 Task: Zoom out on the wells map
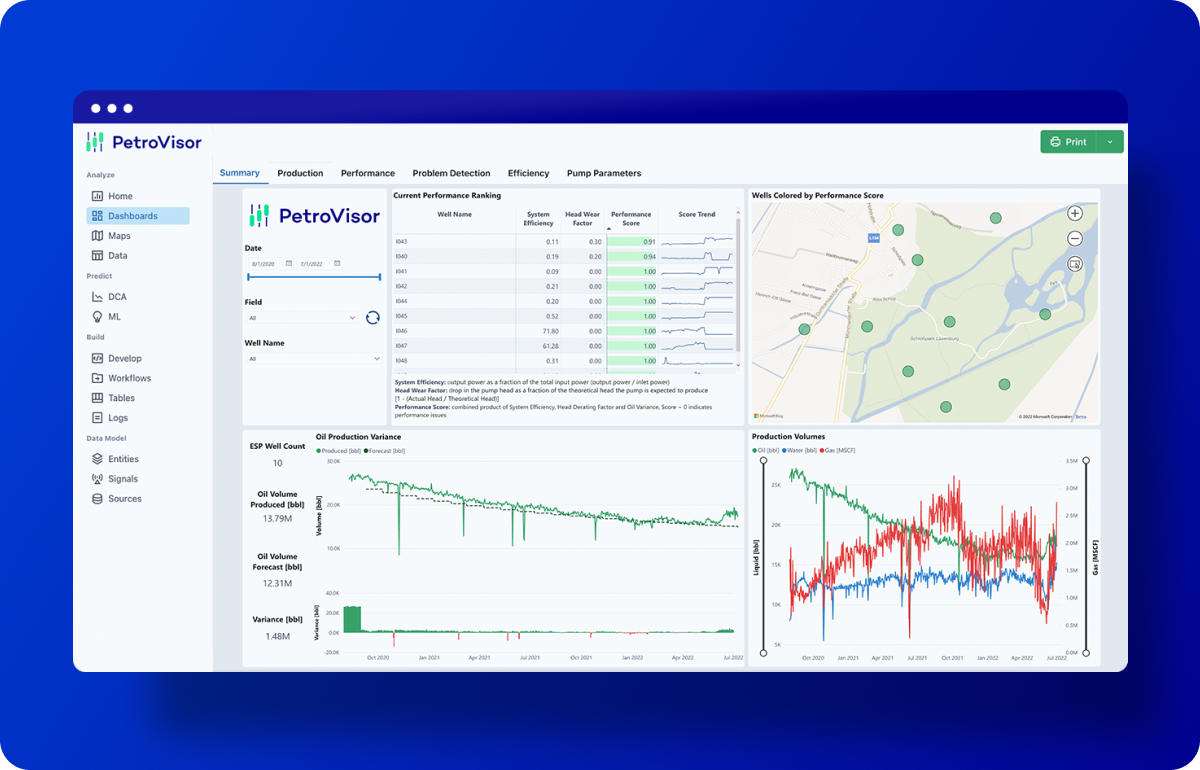(1075, 238)
